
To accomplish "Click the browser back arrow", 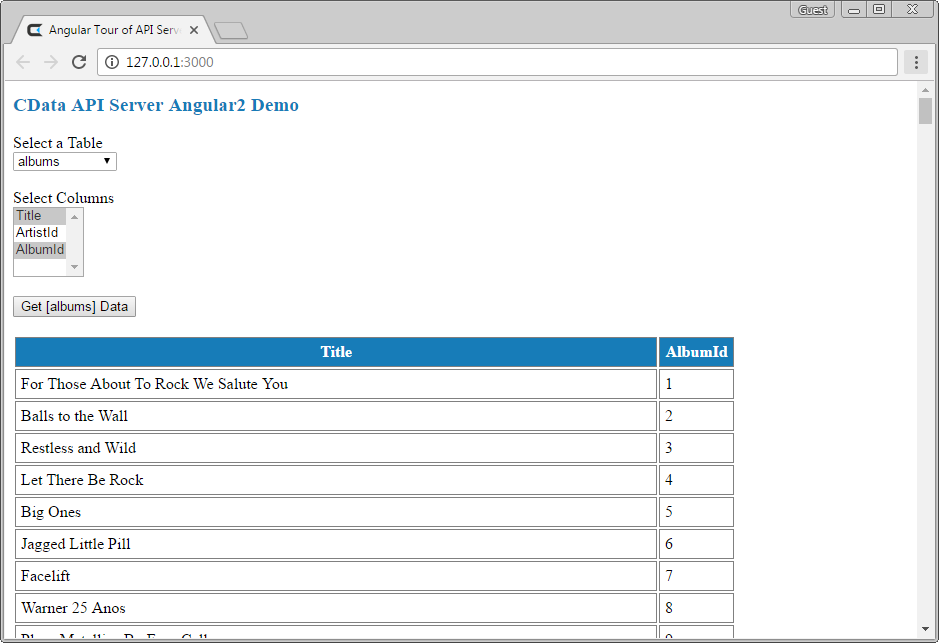I will [x=23, y=62].
